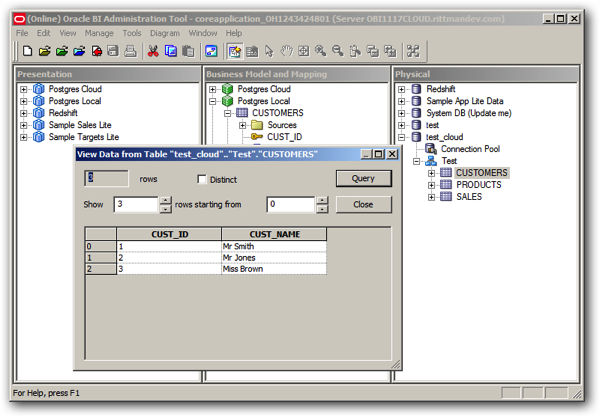Image resolution: width=600 pixels, height=417 pixels.
Task: Expand Sample Targets Lite subject area
Action: pos(24,137)
